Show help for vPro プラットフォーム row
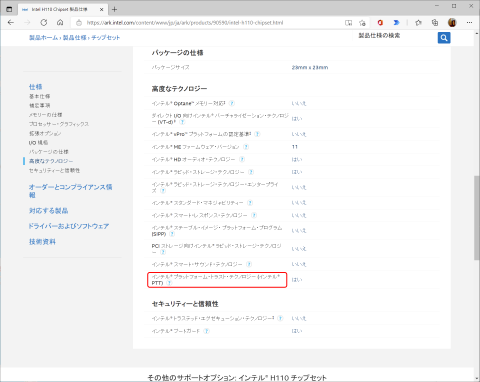The height and width of the screenshot is (382, 480). 257,134
